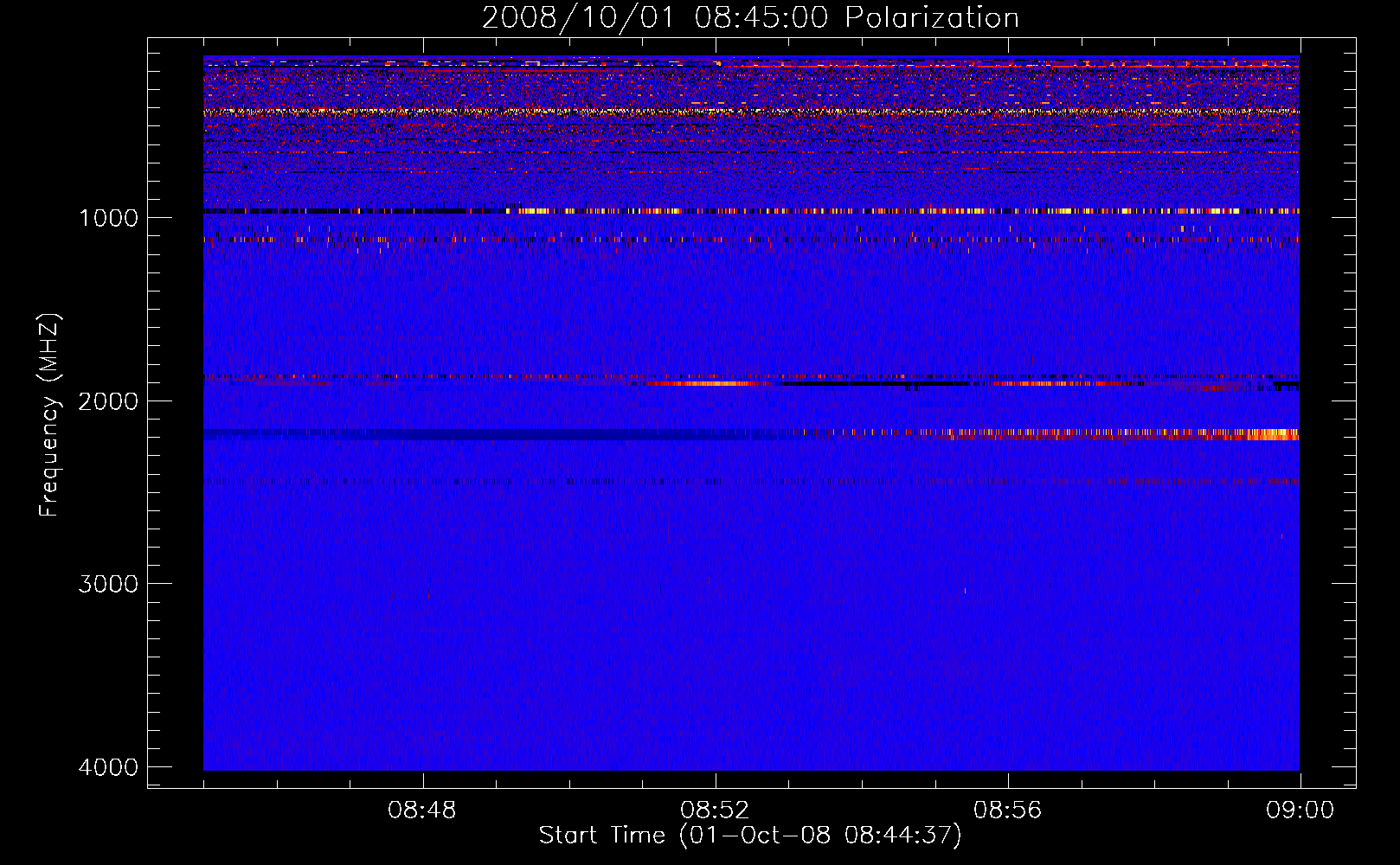Click the "1000" frequency tick label
The height and width of the screenshot is (865, 1400).
[x=108, y=218]
